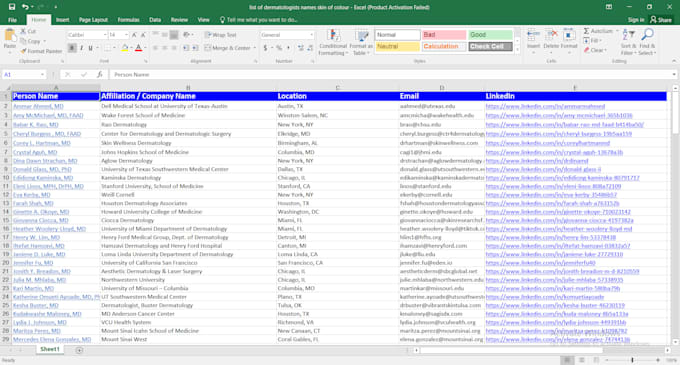Switch to the Formulas tab
Viewport: 680px width, 365px height.
(x=128, y=20)
